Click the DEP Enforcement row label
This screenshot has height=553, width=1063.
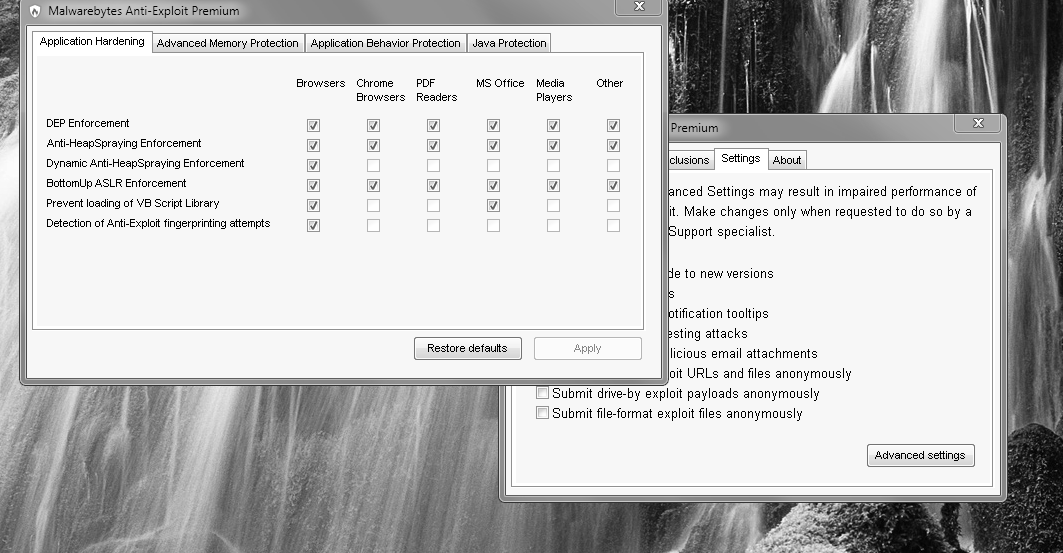(x=87, y=123)
